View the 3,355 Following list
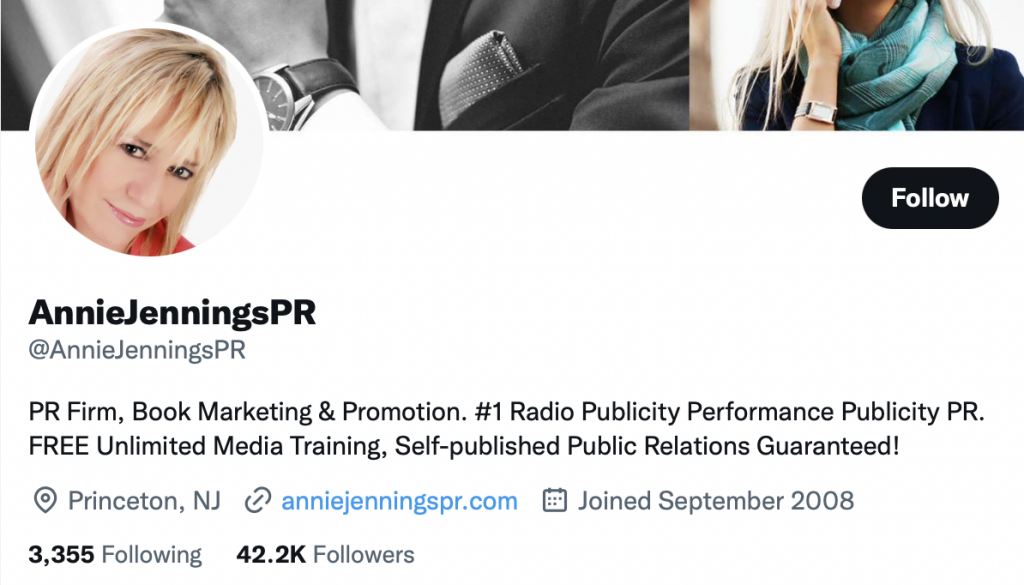Image resolution: width=1024 pixels, height=585 pixels. coord(115,554)
